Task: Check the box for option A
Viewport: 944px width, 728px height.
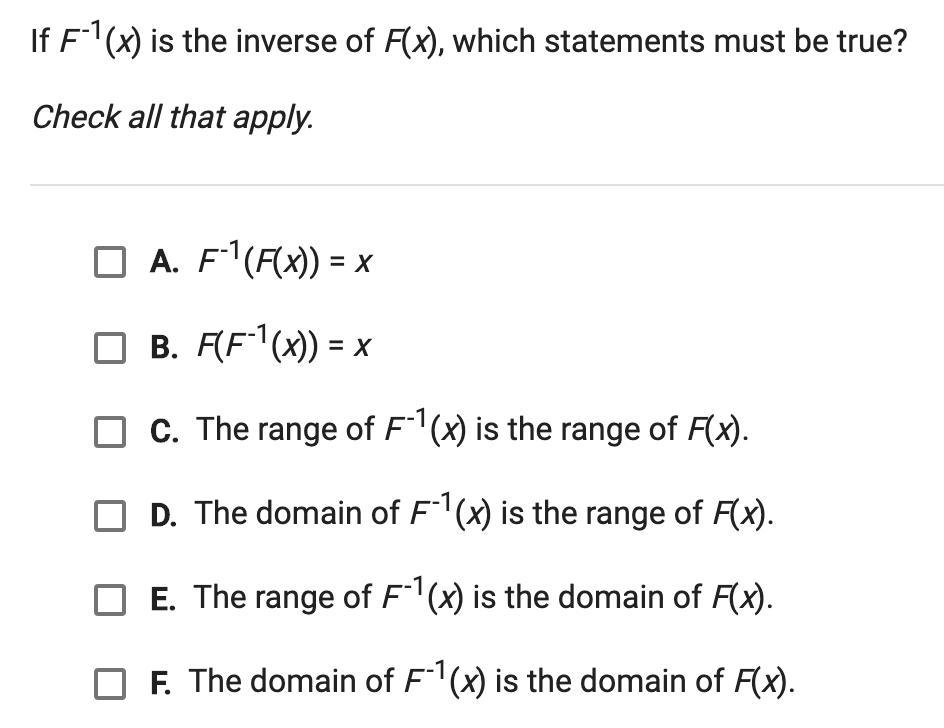Action: (110, 262)
